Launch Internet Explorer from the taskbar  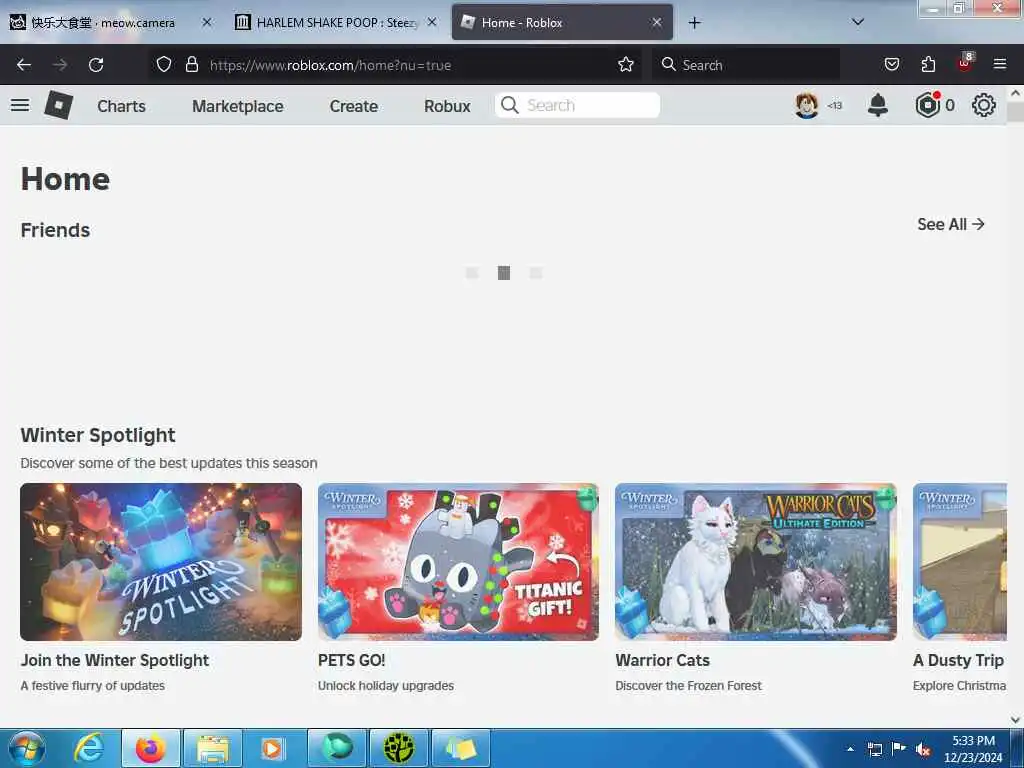pyautogui.click(x=89, y=748)
